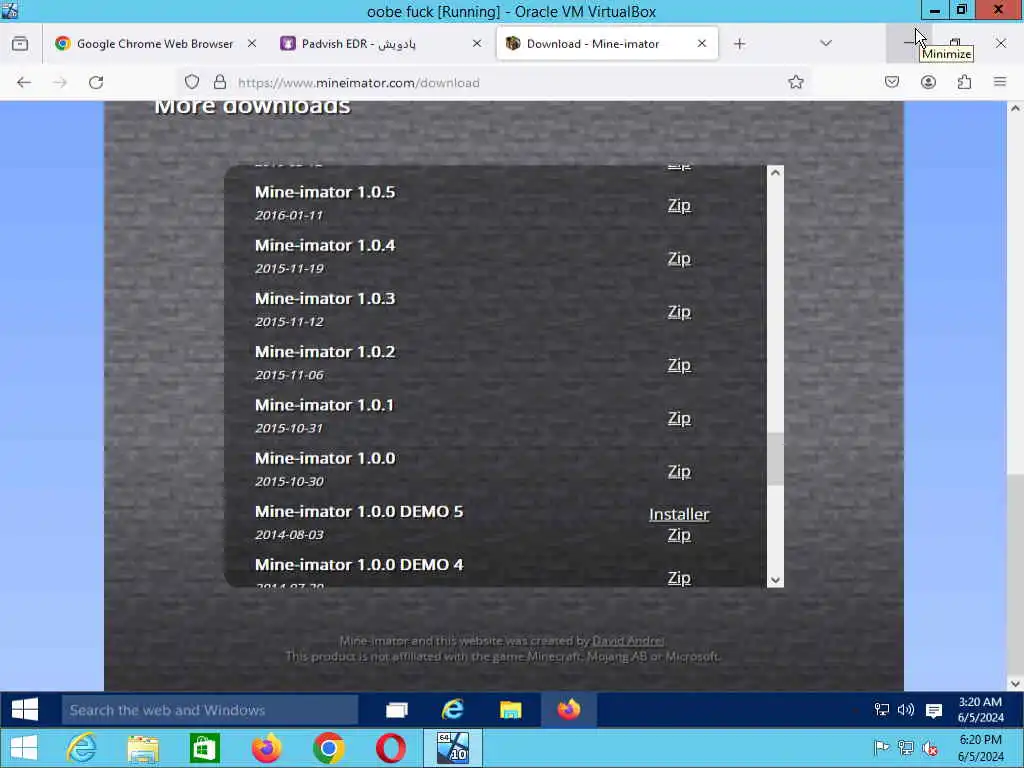Expand the list all tabs chevron
Screen dimensions: 1024x768
click(825, 43)
